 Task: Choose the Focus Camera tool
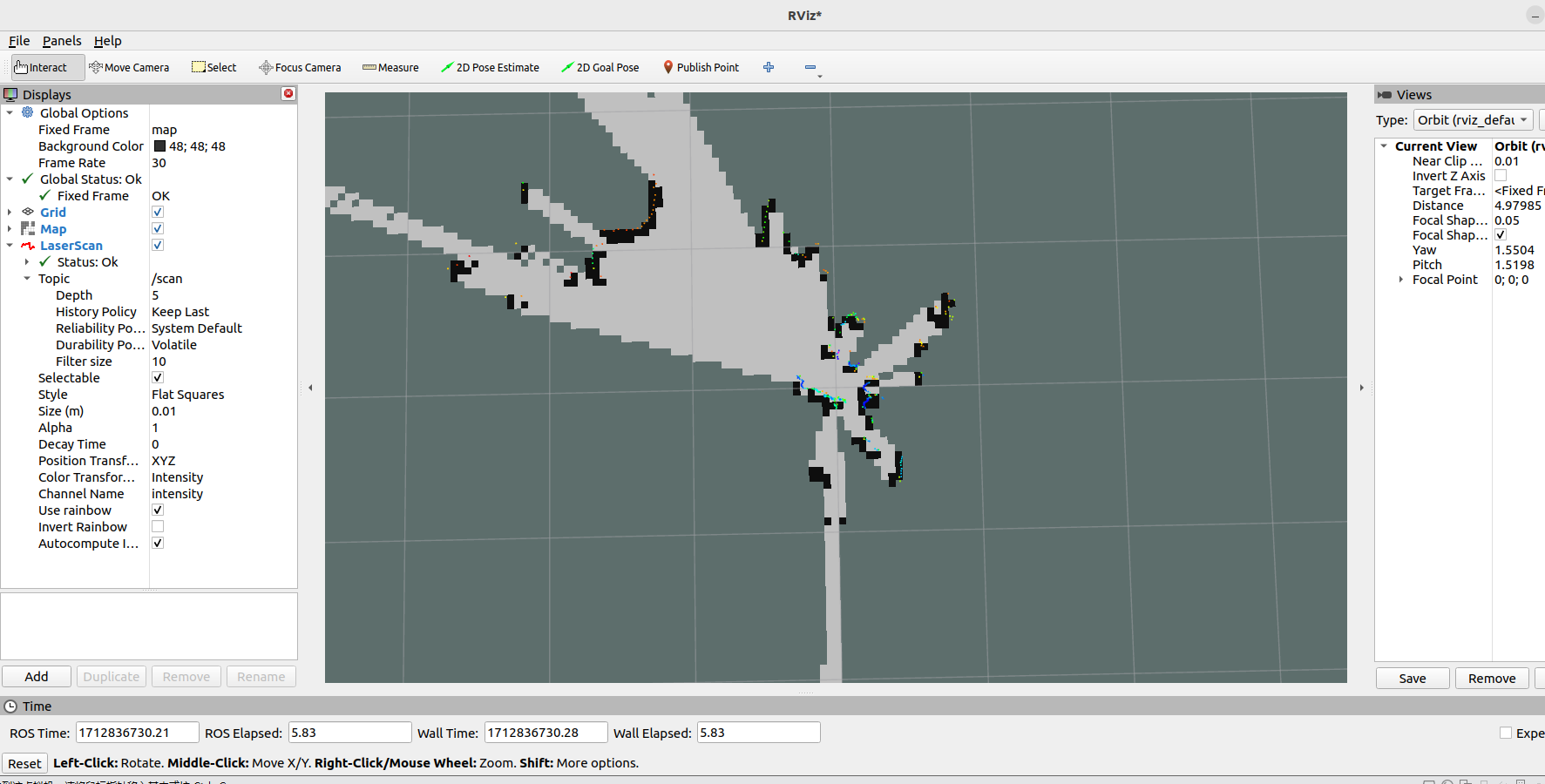click(300, 67)
